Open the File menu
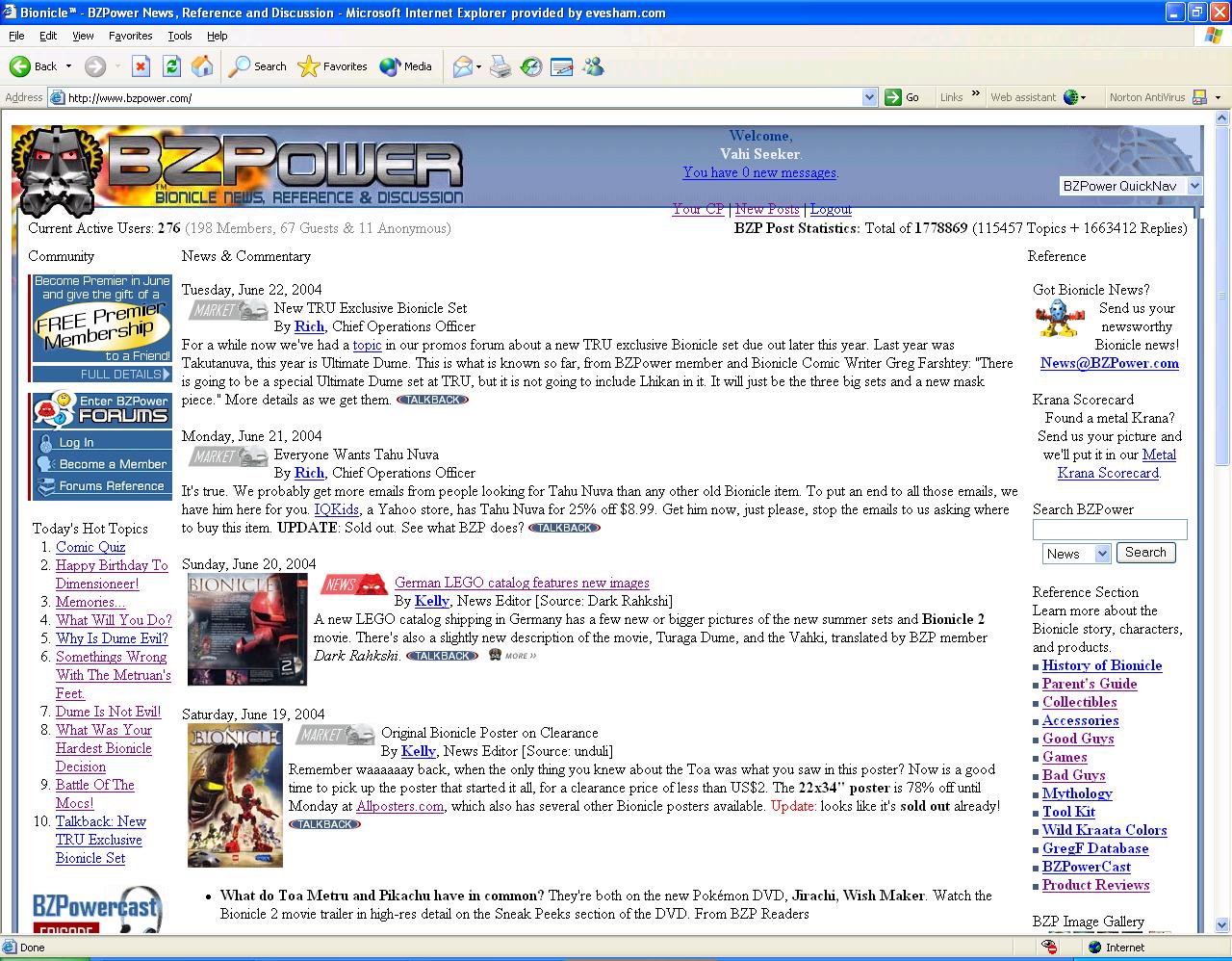1232x961 pixels. click(16, 36)
